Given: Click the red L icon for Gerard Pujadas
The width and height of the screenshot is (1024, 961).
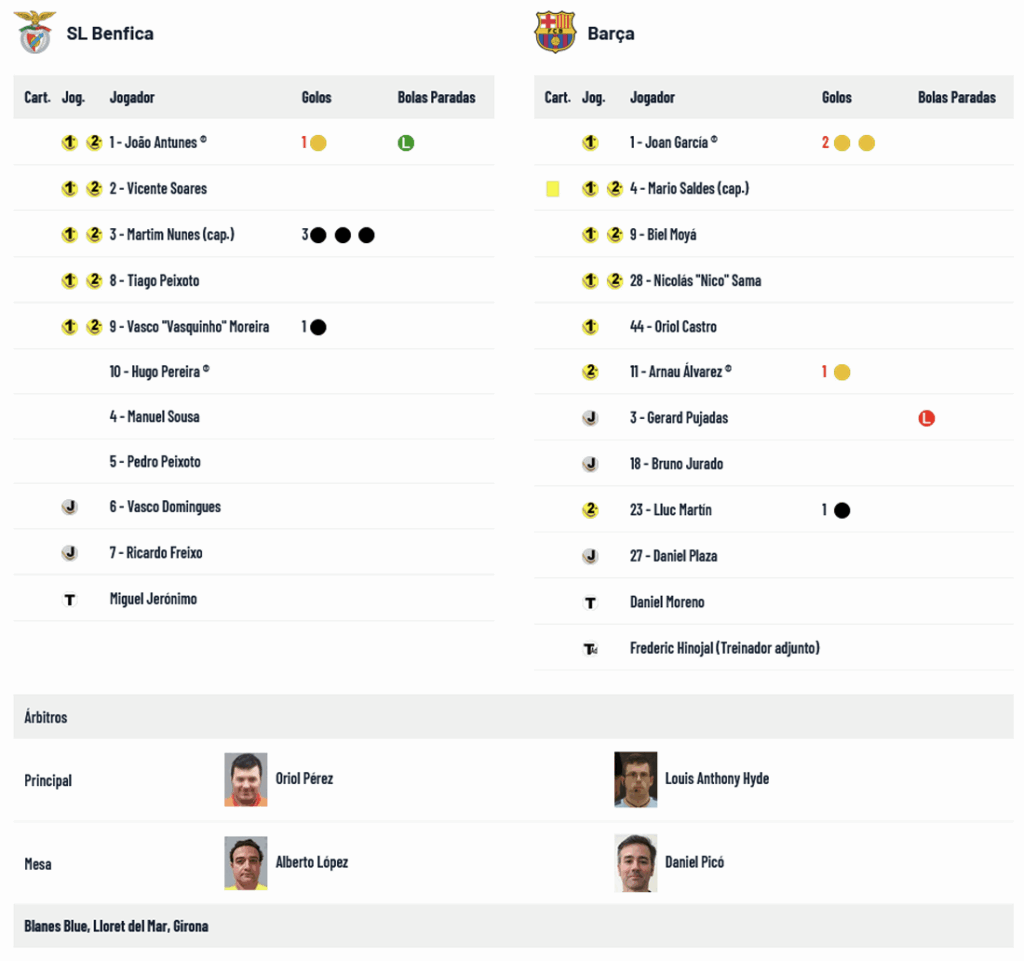Looking at the screenshot, I should click(926, 419).
